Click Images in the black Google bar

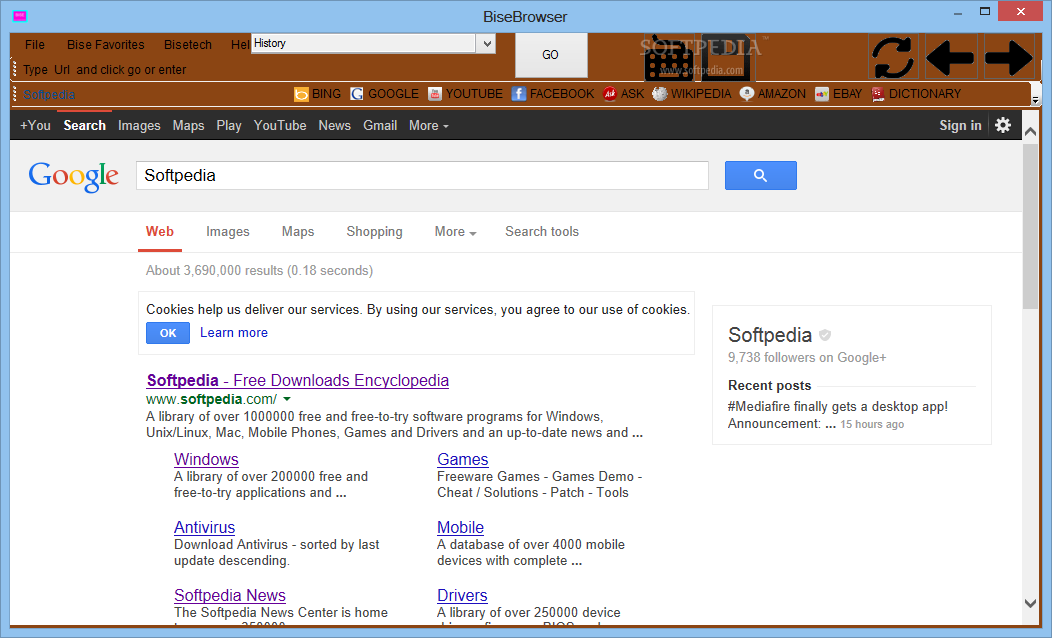(x=139, y=125)
